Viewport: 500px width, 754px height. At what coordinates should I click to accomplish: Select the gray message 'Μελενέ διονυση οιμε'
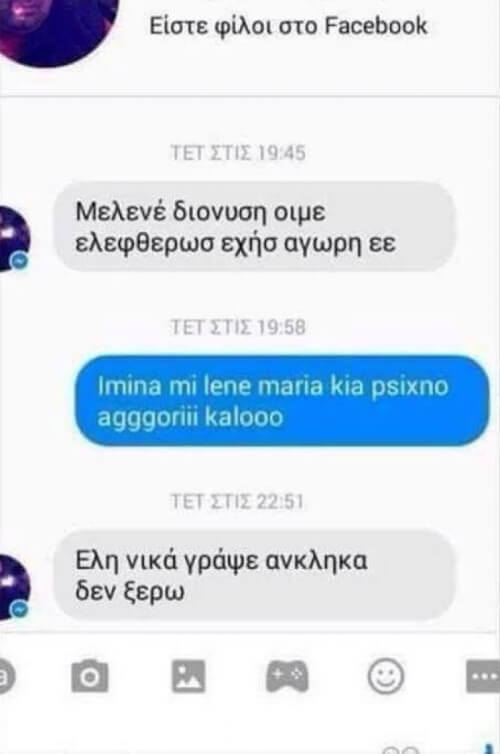[254, 227]
